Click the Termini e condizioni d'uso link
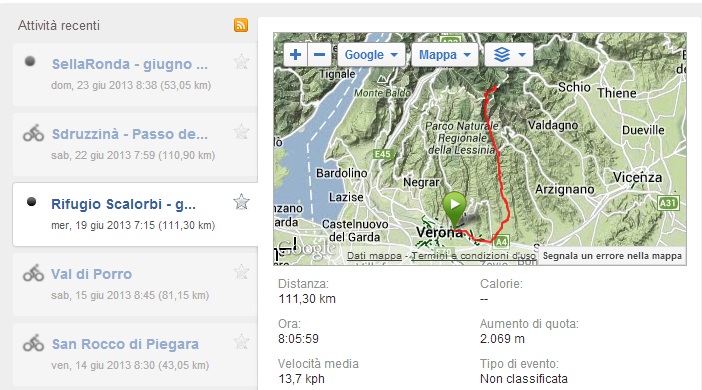 pos(473,256)
